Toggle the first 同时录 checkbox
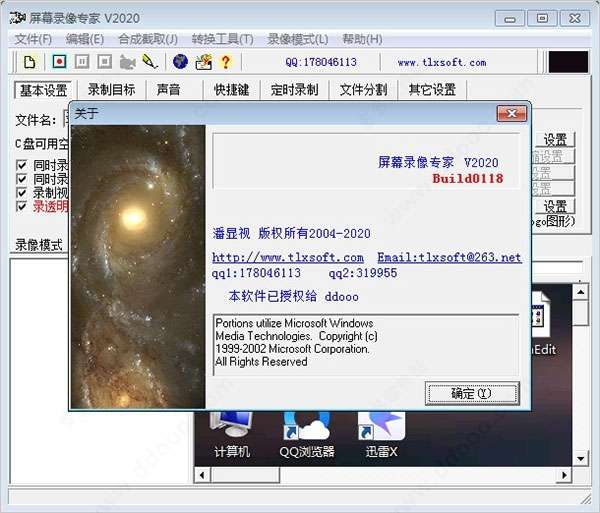The height and width of the screenshot is (513, 600). pos(21,165)
